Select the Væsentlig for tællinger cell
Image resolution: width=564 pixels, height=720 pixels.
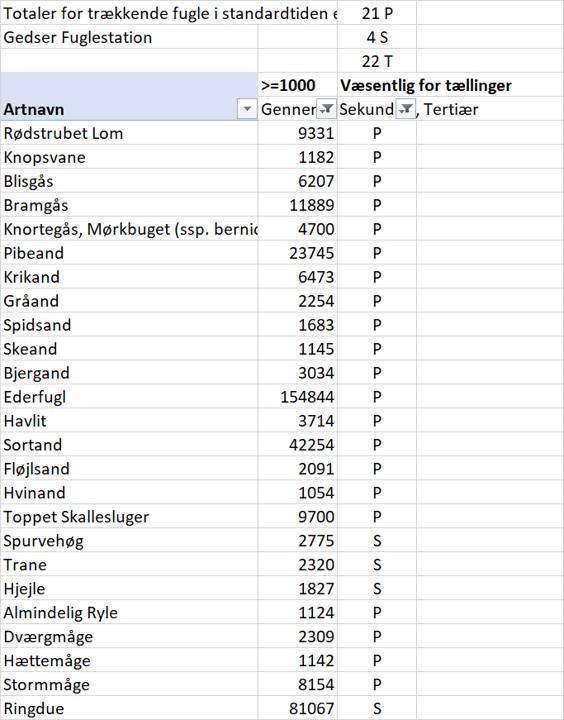click(x=426, y=85)
